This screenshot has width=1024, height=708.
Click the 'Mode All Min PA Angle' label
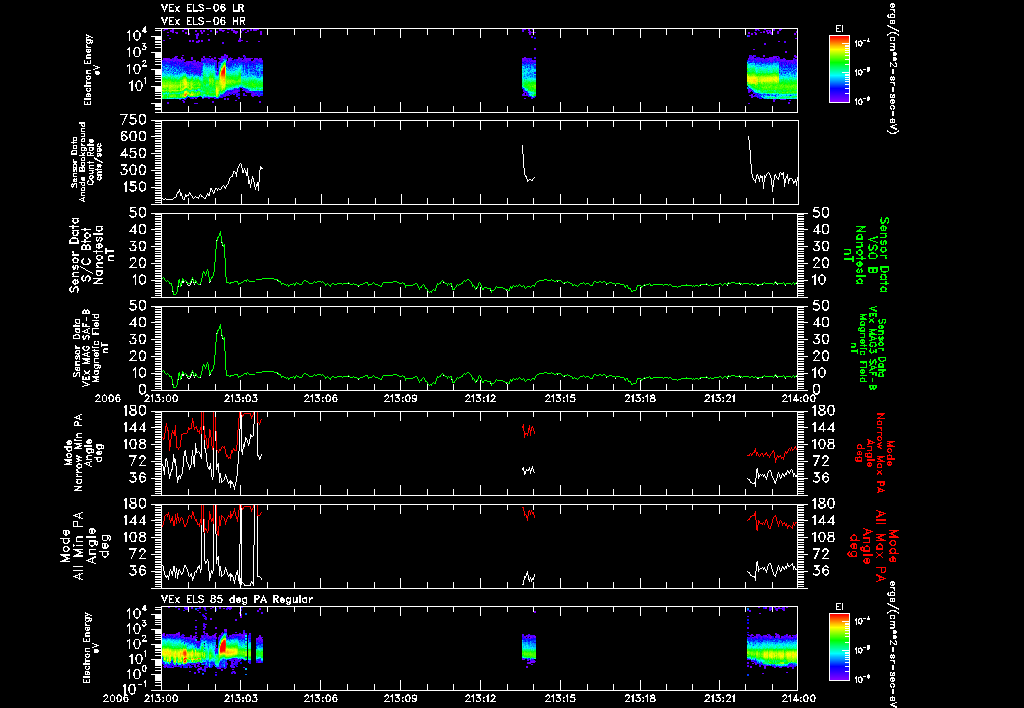point(84,545)
